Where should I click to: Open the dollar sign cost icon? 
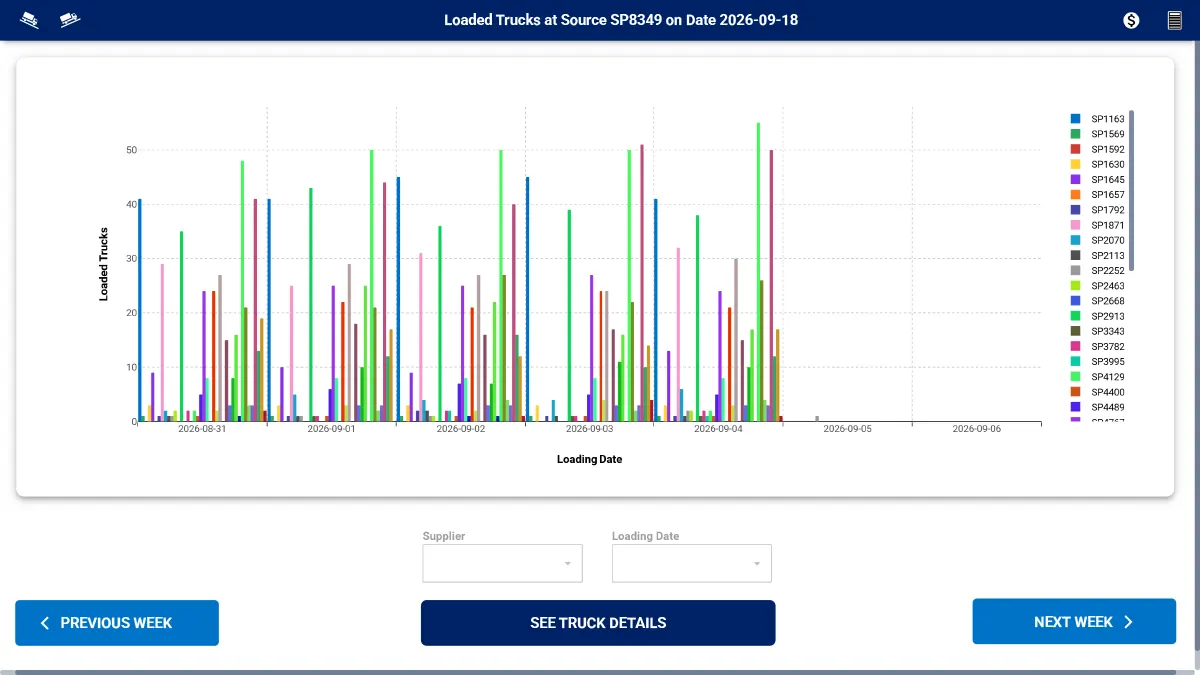point(1131,20)
